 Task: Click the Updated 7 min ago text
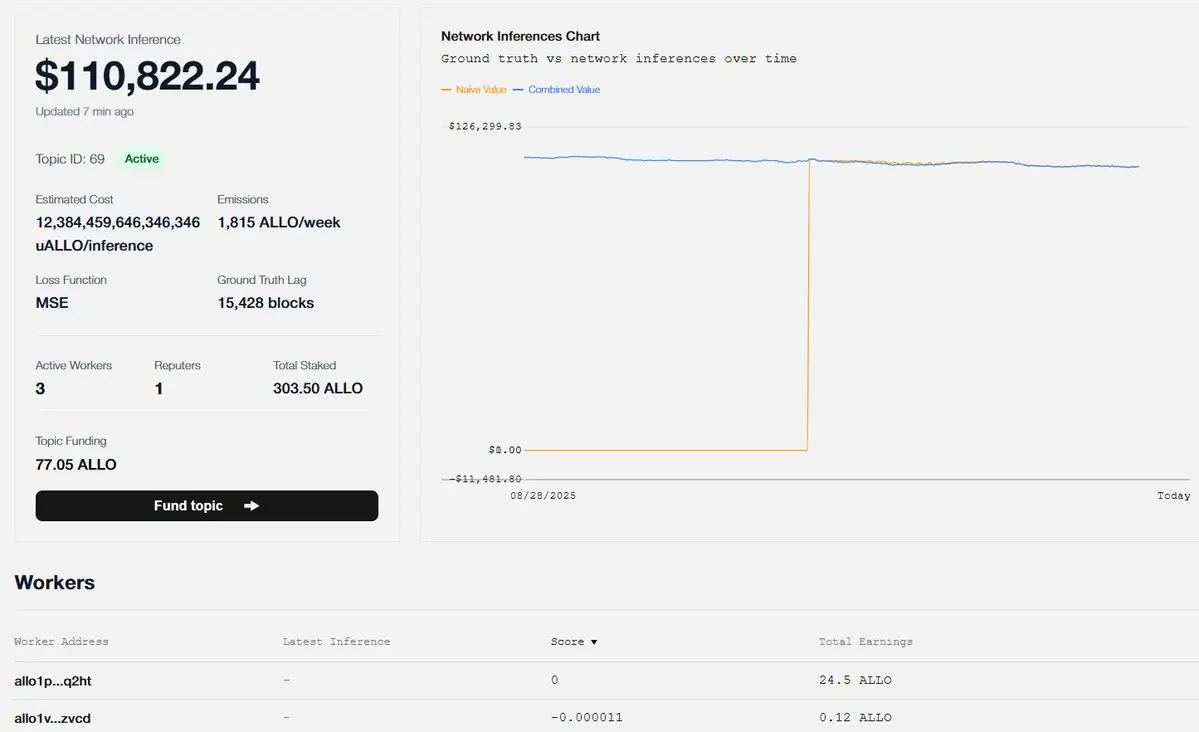[x=84, y=112]
